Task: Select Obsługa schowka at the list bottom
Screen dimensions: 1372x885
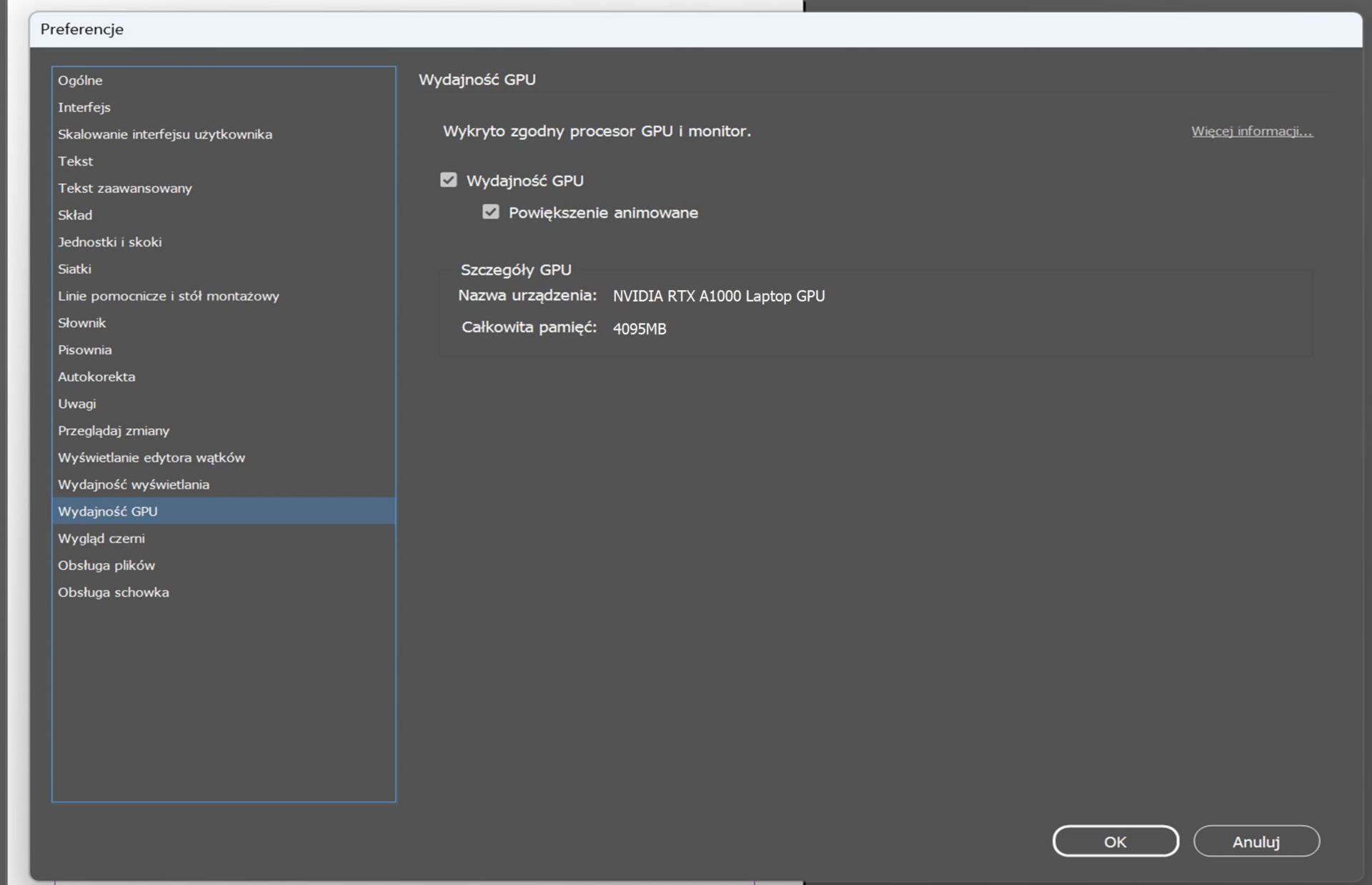Action: click(x=113, y=592)
